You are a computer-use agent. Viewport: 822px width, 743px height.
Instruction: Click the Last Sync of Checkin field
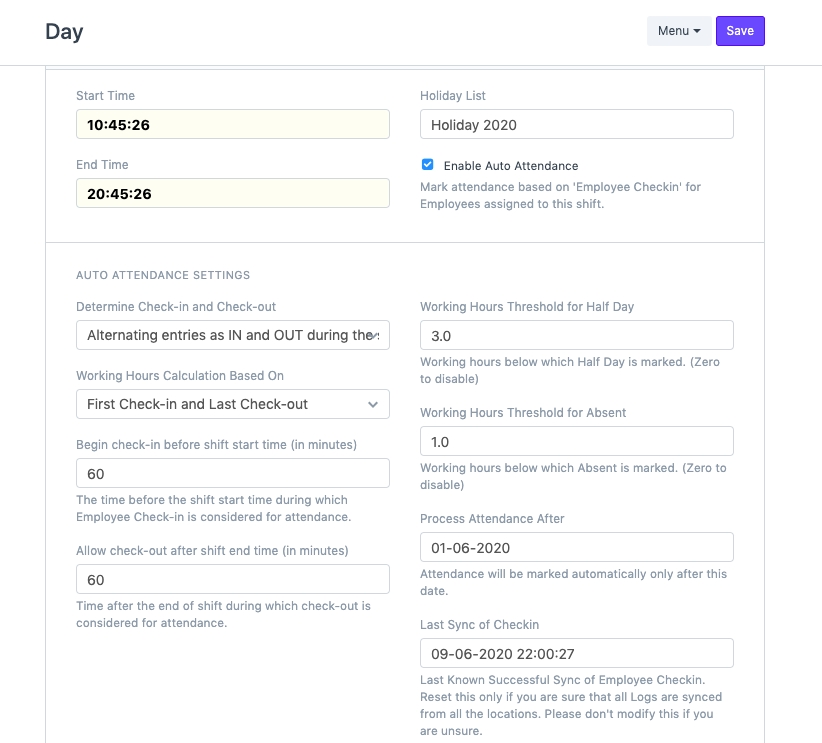(x=576, y=653)
